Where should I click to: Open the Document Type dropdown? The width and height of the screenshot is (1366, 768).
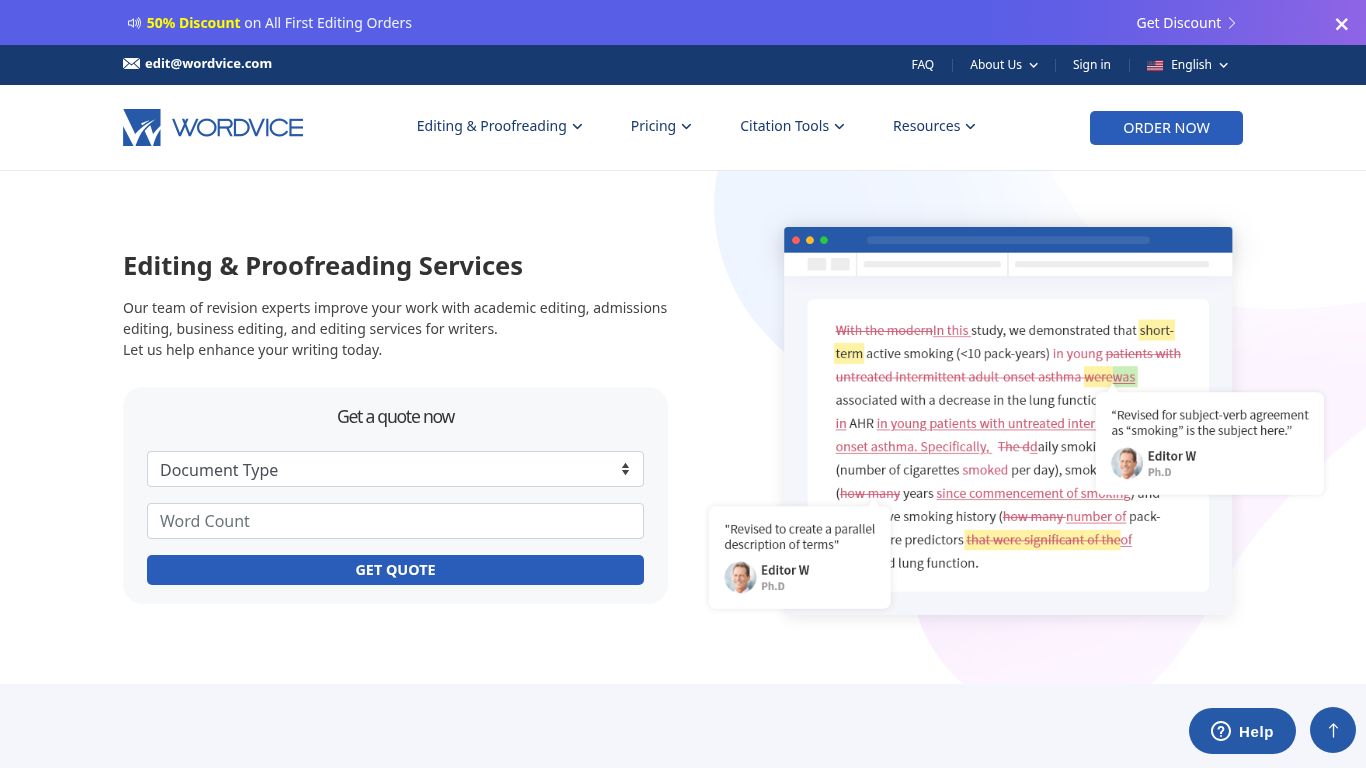click(x=395, y=469)
